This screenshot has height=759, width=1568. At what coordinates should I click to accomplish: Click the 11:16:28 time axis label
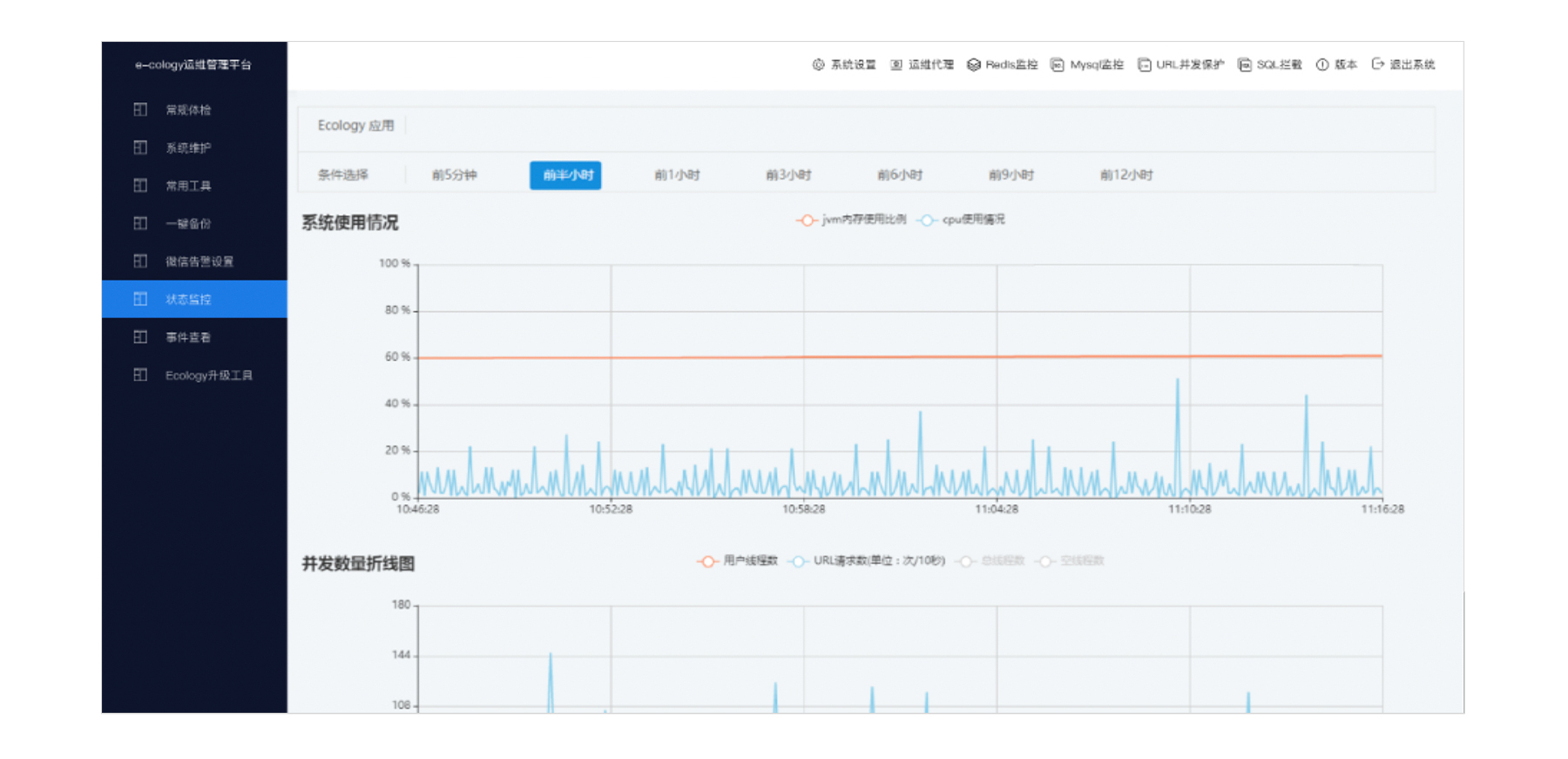1382,509
